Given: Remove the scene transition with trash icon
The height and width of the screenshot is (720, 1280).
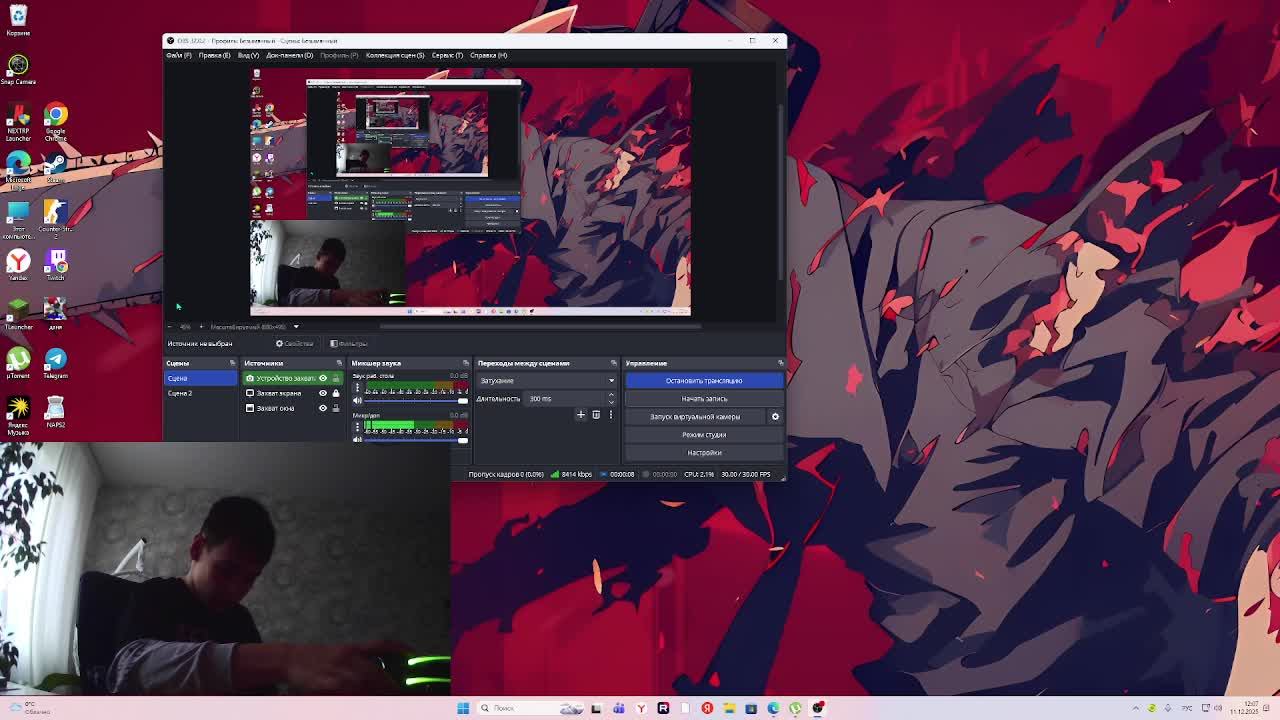Looking at the screenshot, I should pyautogui.click(x=596, y=414).
